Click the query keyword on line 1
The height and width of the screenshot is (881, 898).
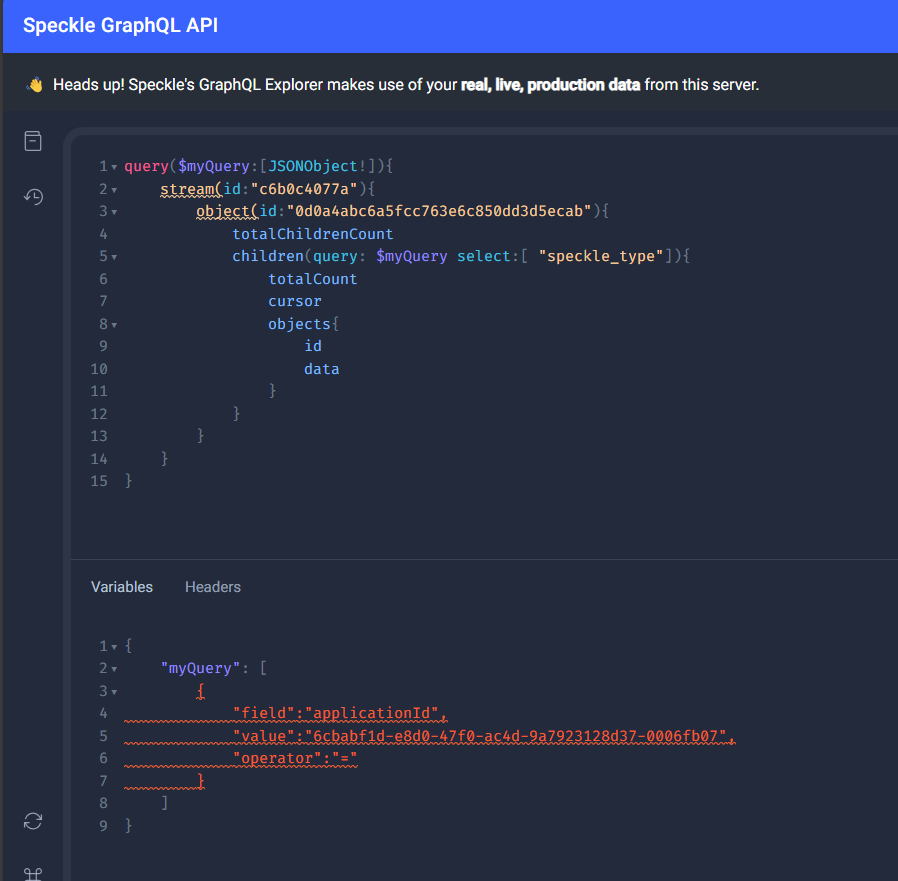pos(146,166)
